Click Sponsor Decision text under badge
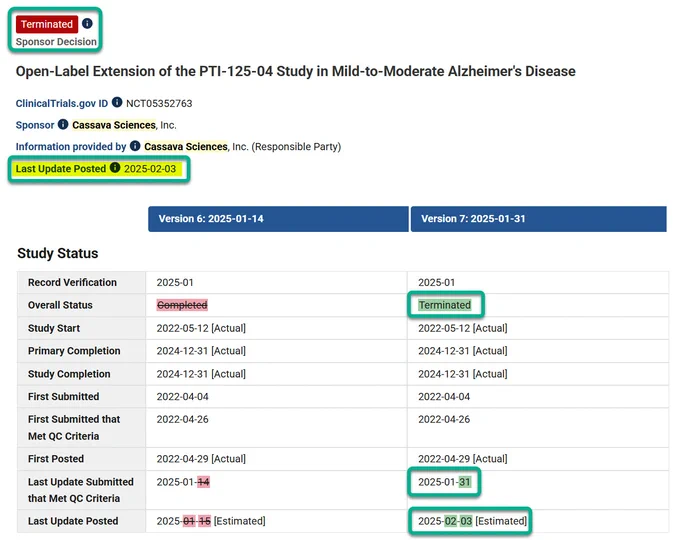 [x=56, y=42]
